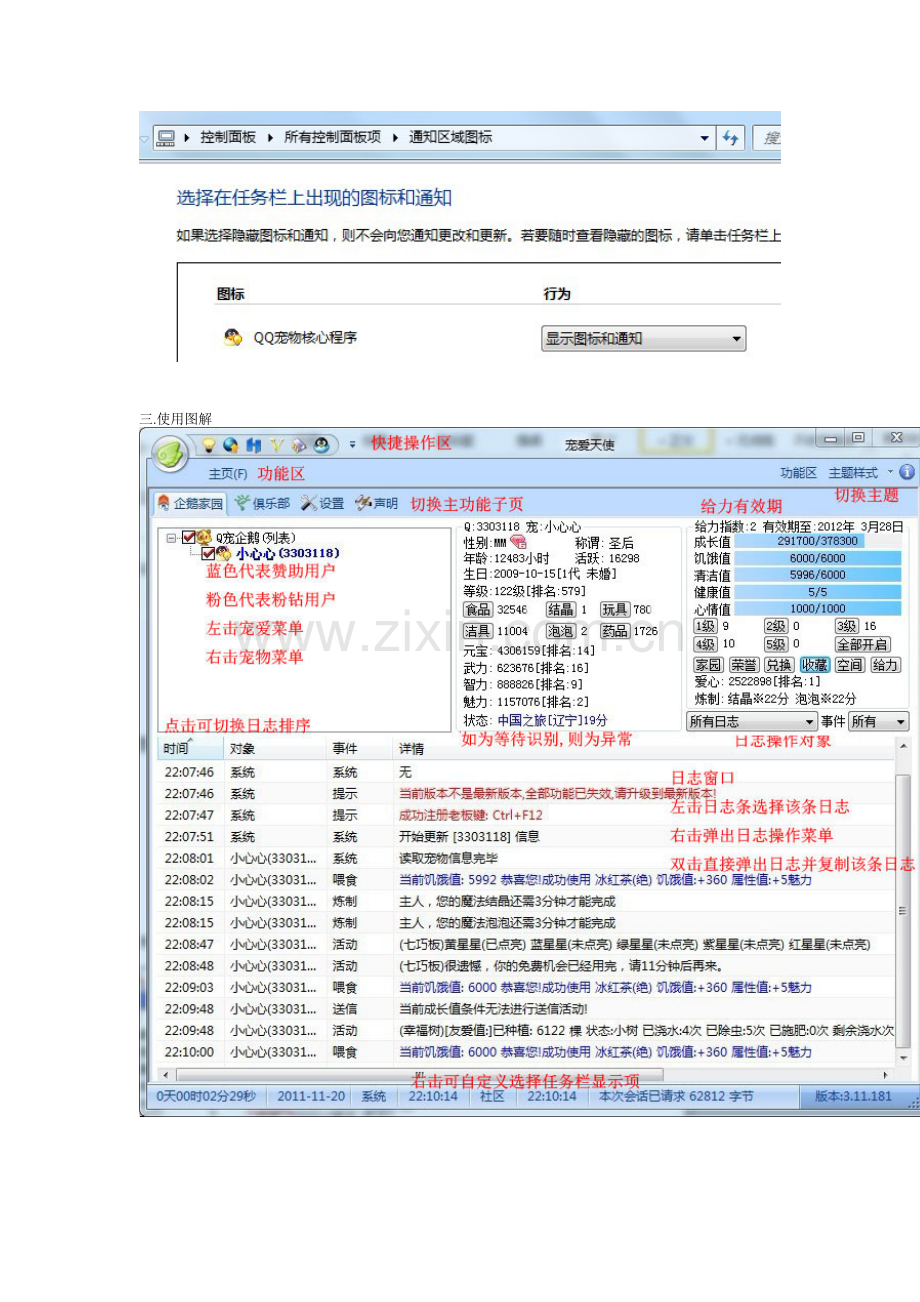Click the lightbulb quick-access icon
Screen dimensions: 920x1302
pos(209,445)
